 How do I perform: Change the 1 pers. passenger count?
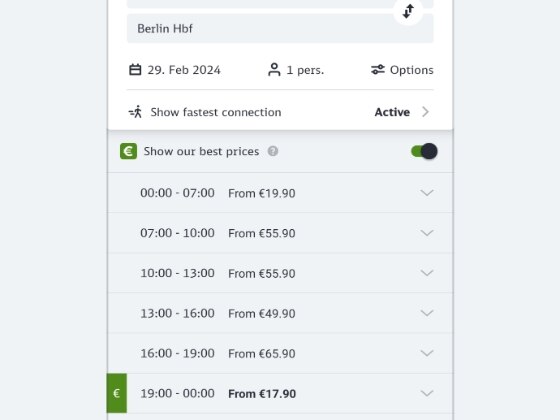tap(296, 70)
